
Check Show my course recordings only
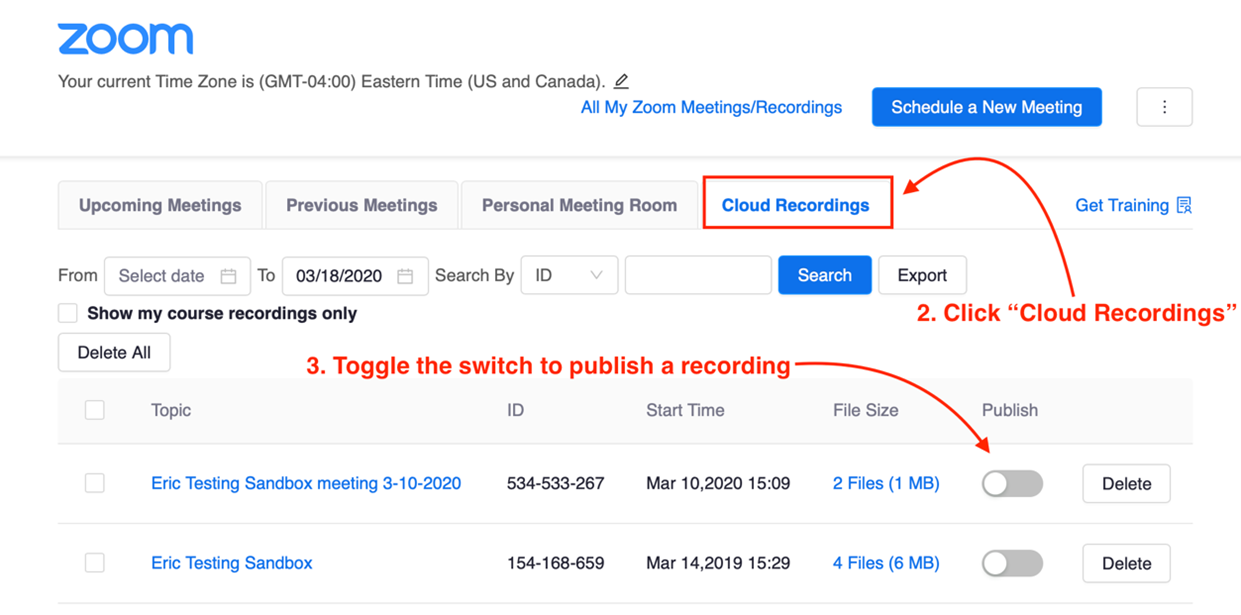pyautogui.click(x=68, y=313)
